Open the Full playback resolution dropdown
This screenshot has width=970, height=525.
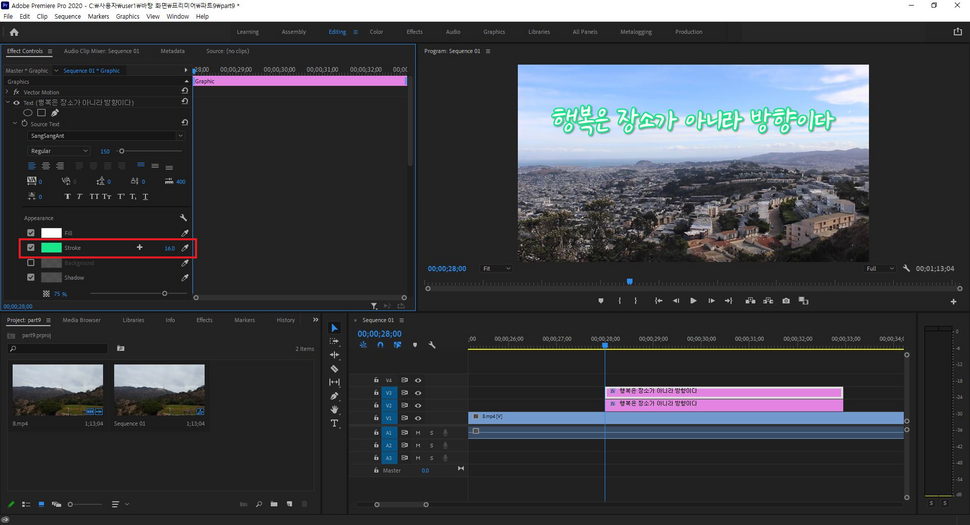(x=879, y=268)
